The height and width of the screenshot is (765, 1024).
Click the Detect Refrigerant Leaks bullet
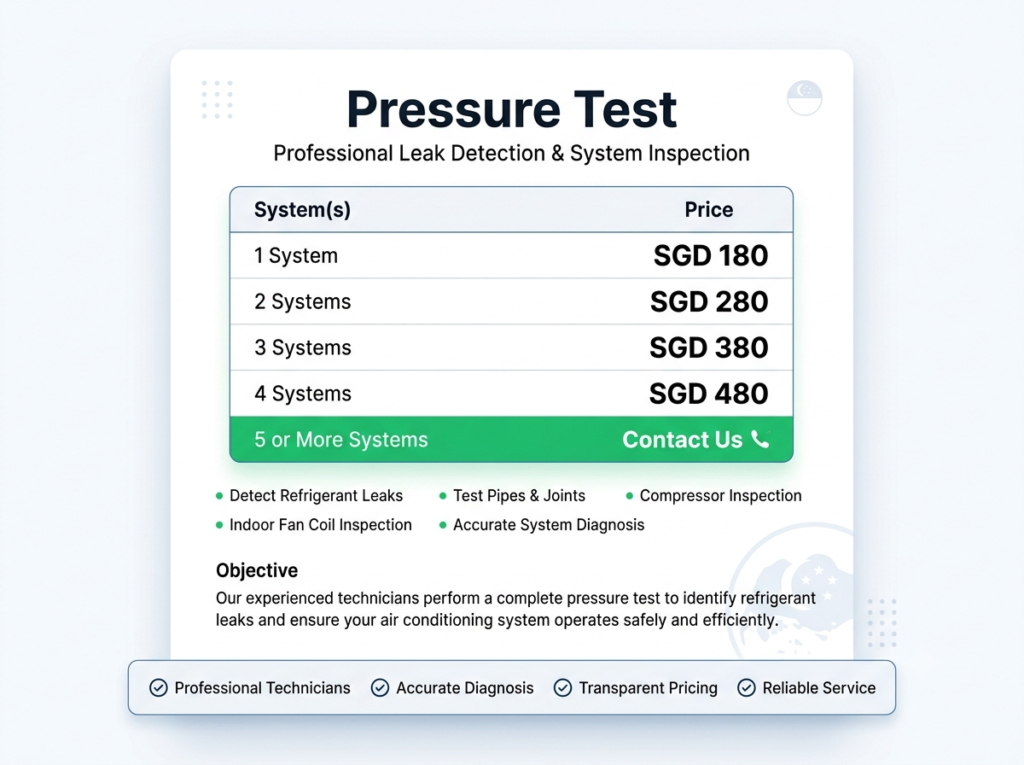coord(309,496)
